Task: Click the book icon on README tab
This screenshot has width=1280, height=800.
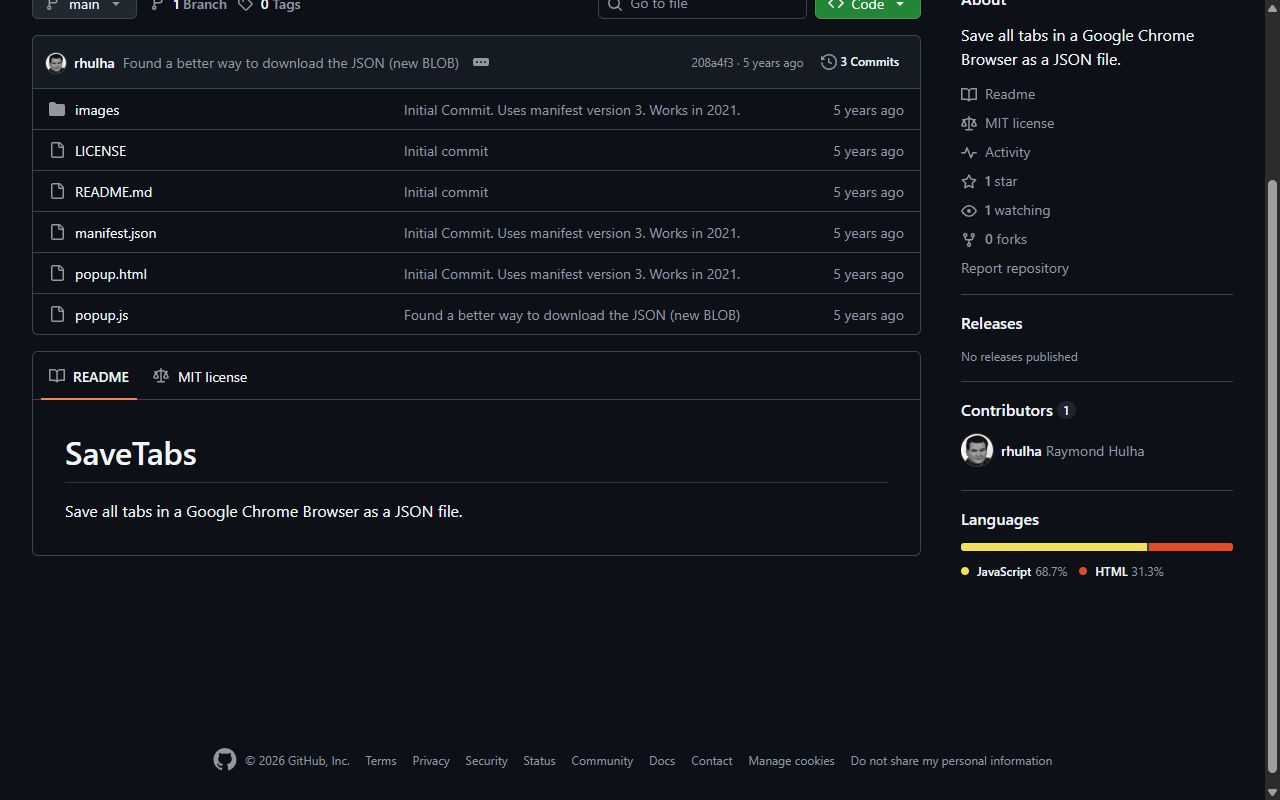Action: pos(57,376)
